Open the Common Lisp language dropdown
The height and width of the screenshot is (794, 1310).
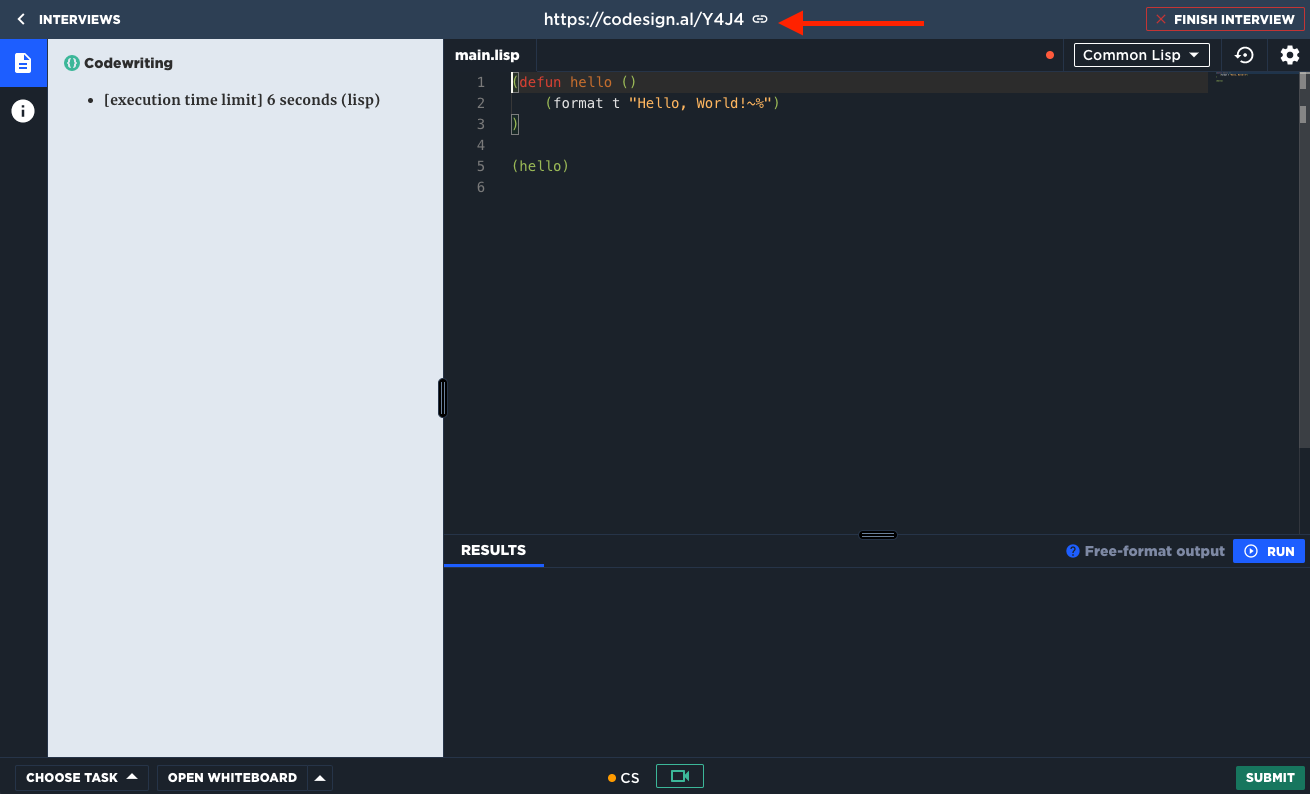(1141, 55)
